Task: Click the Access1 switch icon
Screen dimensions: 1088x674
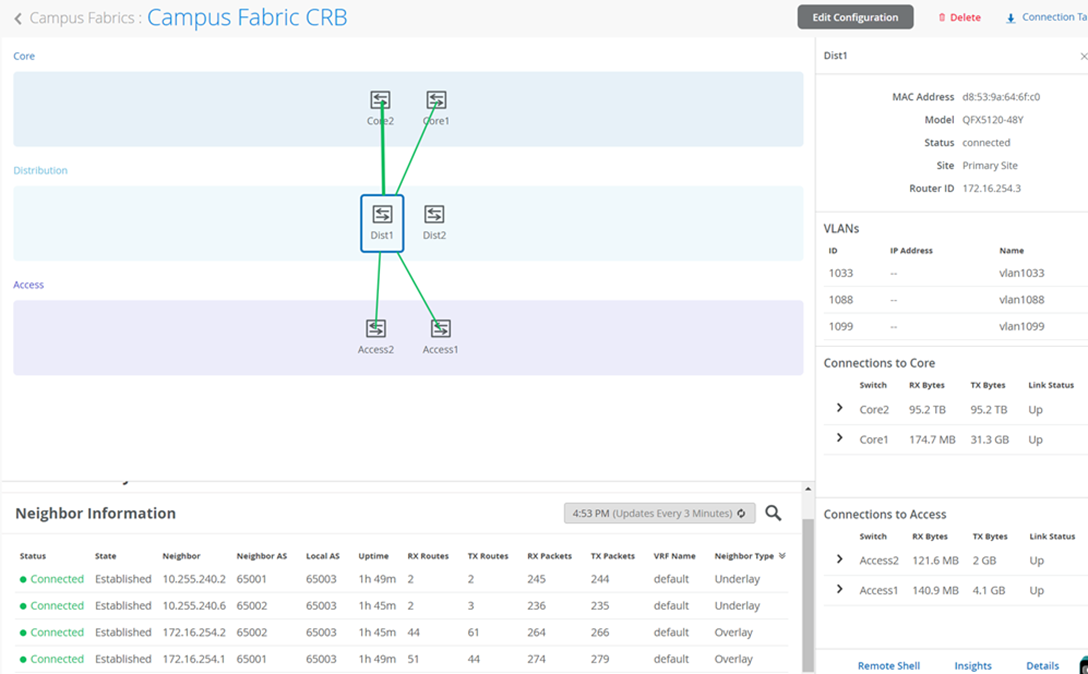Action: pos(440,329)
